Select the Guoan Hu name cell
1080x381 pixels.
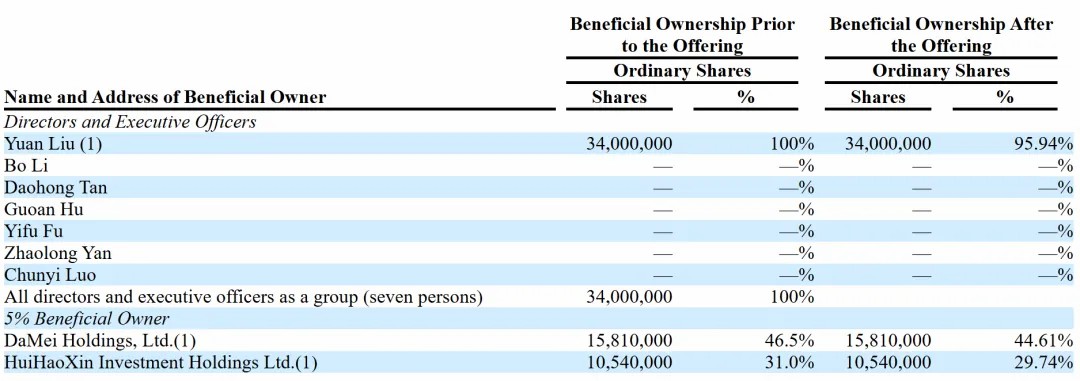[44, 209]
